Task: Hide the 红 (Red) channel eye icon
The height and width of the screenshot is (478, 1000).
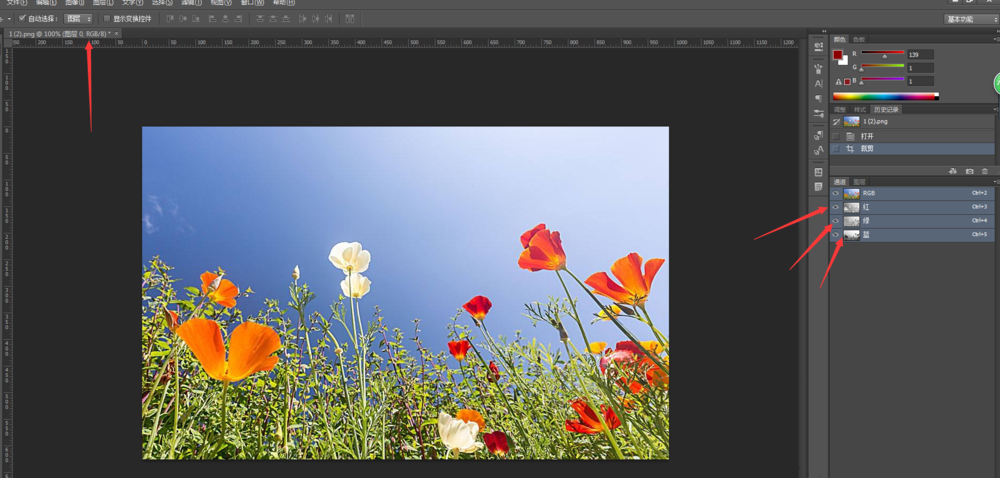Action: (836, 207)
